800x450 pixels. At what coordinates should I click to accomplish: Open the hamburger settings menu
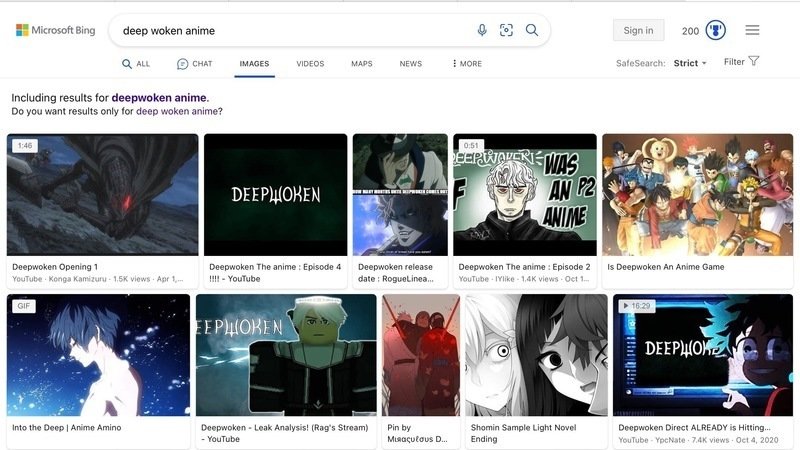click(x=752, y=30)
